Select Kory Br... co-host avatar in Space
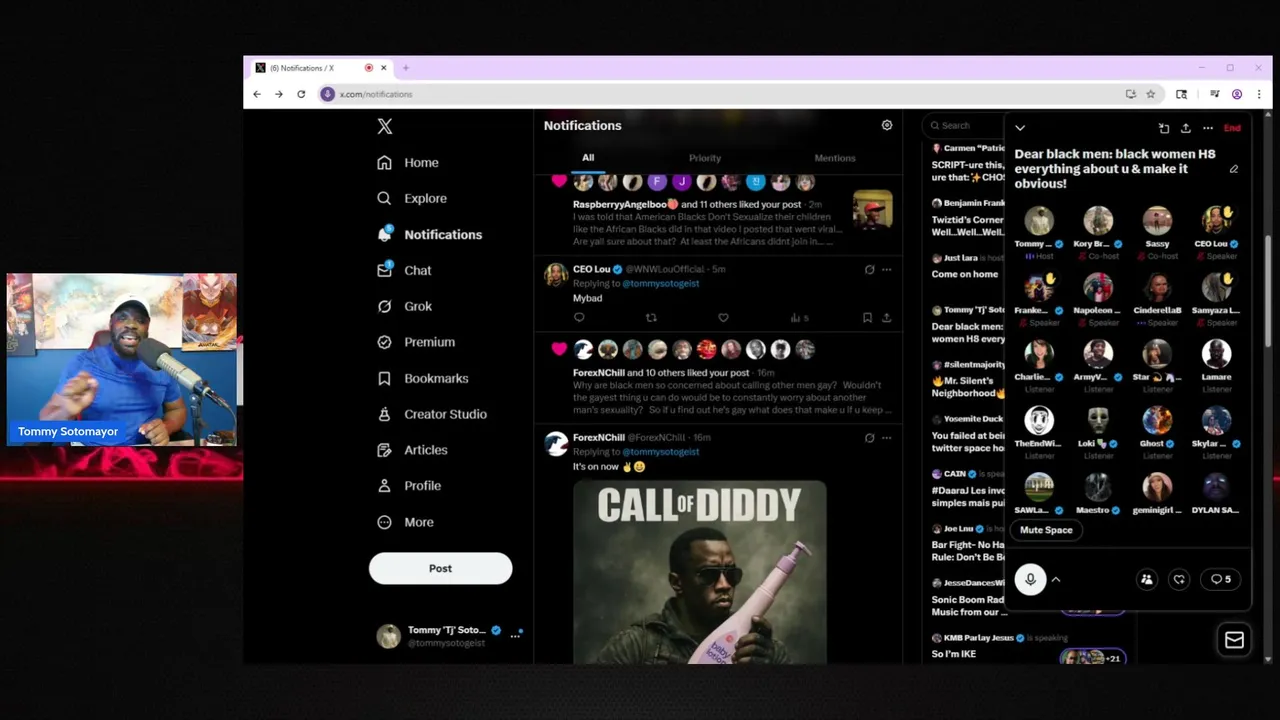The height and width of the screenshot is (720, 1280). (x=1098, y=221)
